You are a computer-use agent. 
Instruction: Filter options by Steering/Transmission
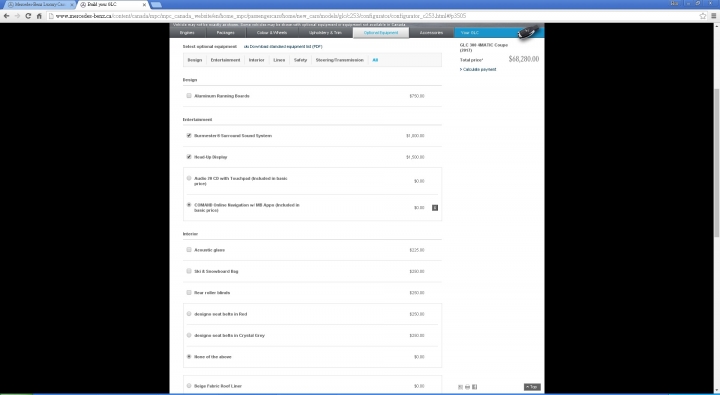tap(339, 60)
